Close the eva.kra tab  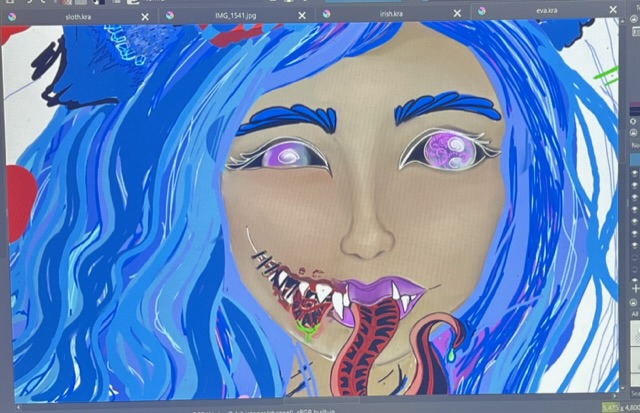(612, 10)
